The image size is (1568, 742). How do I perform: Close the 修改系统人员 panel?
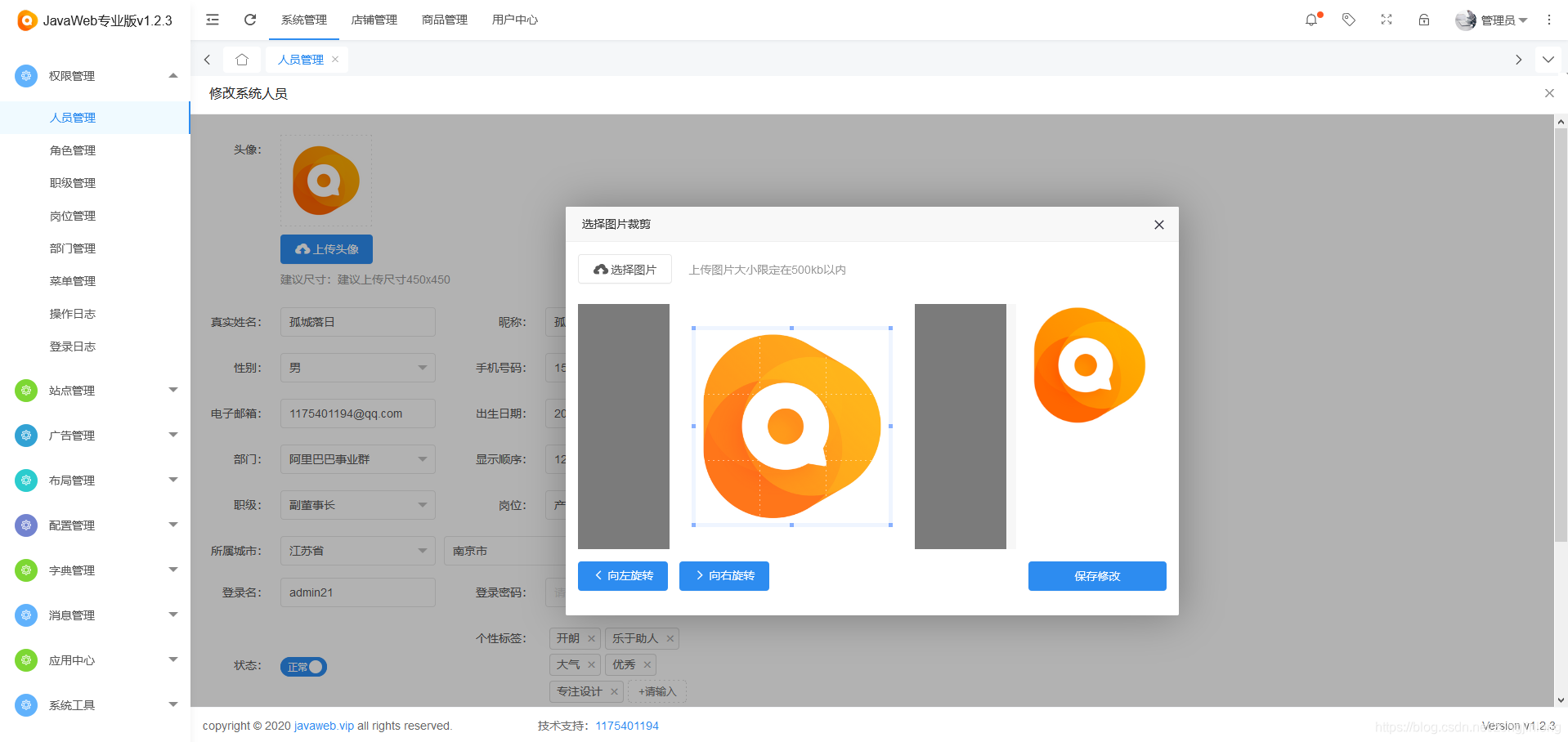[x=1549, y=93]
